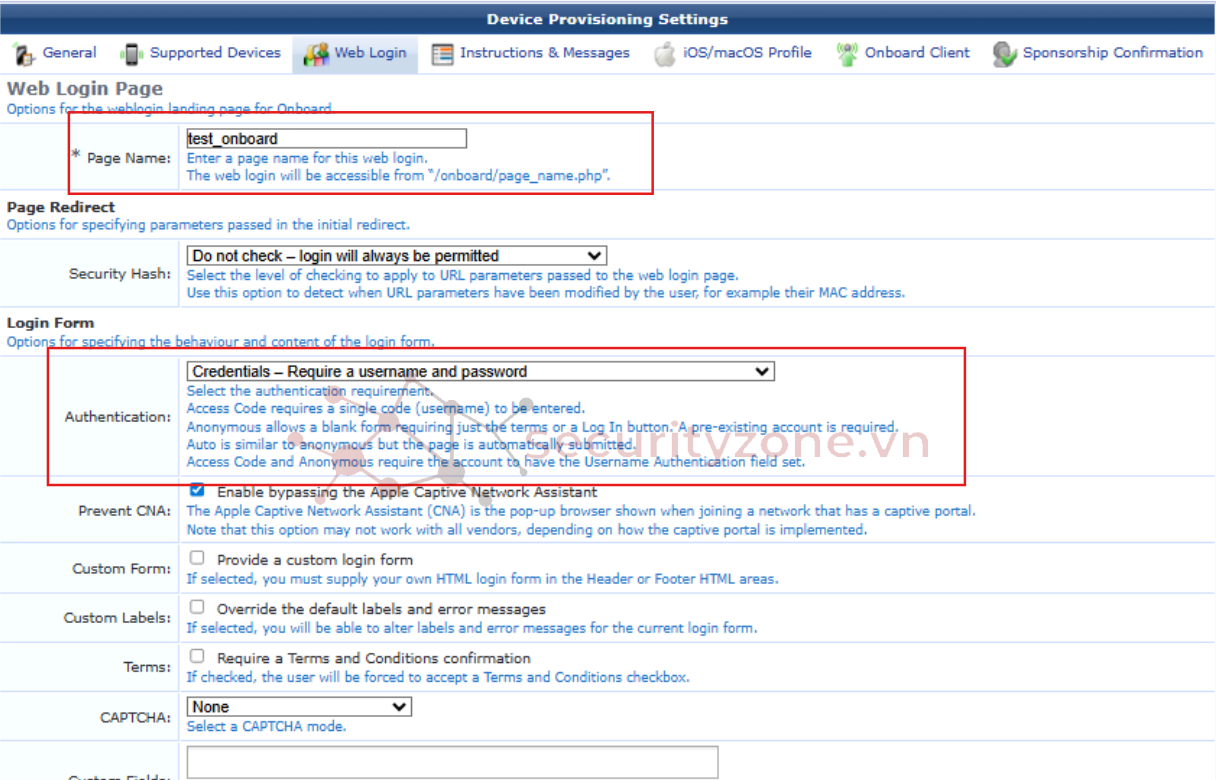Click the General tab gear icon
Viewport: 1216px width, 780px height.
tap(24, 54)
